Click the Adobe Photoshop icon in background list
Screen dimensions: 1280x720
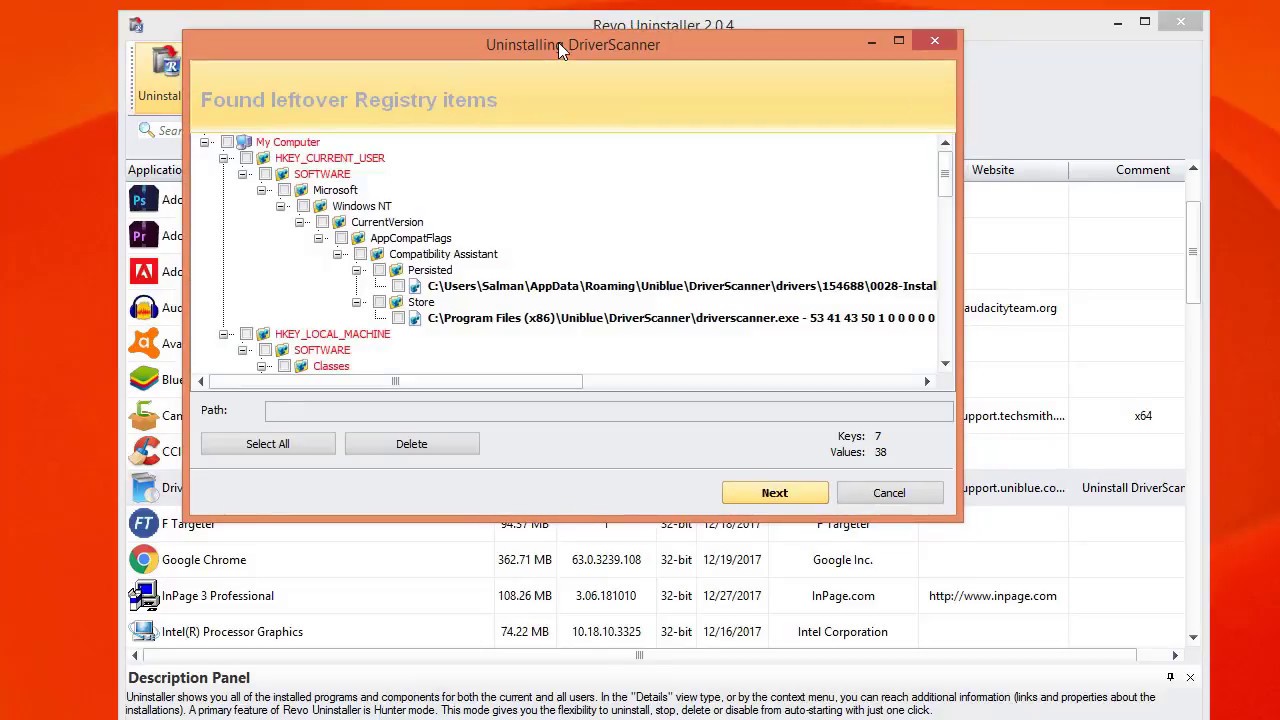pos(144,199)
